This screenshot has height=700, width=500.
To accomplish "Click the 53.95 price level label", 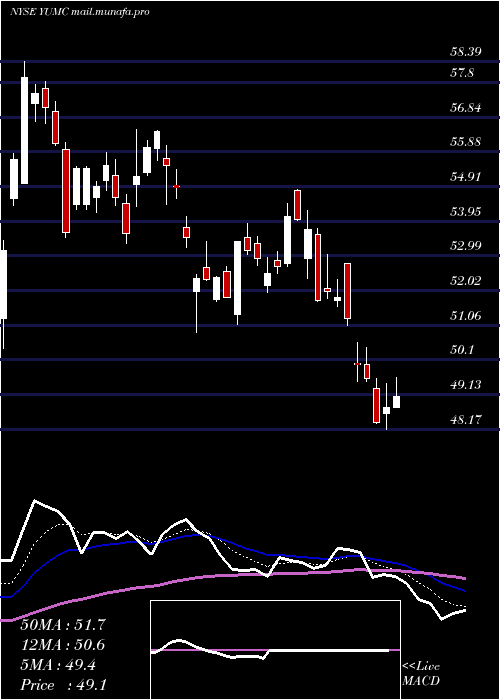I will (x=466, y=211).
